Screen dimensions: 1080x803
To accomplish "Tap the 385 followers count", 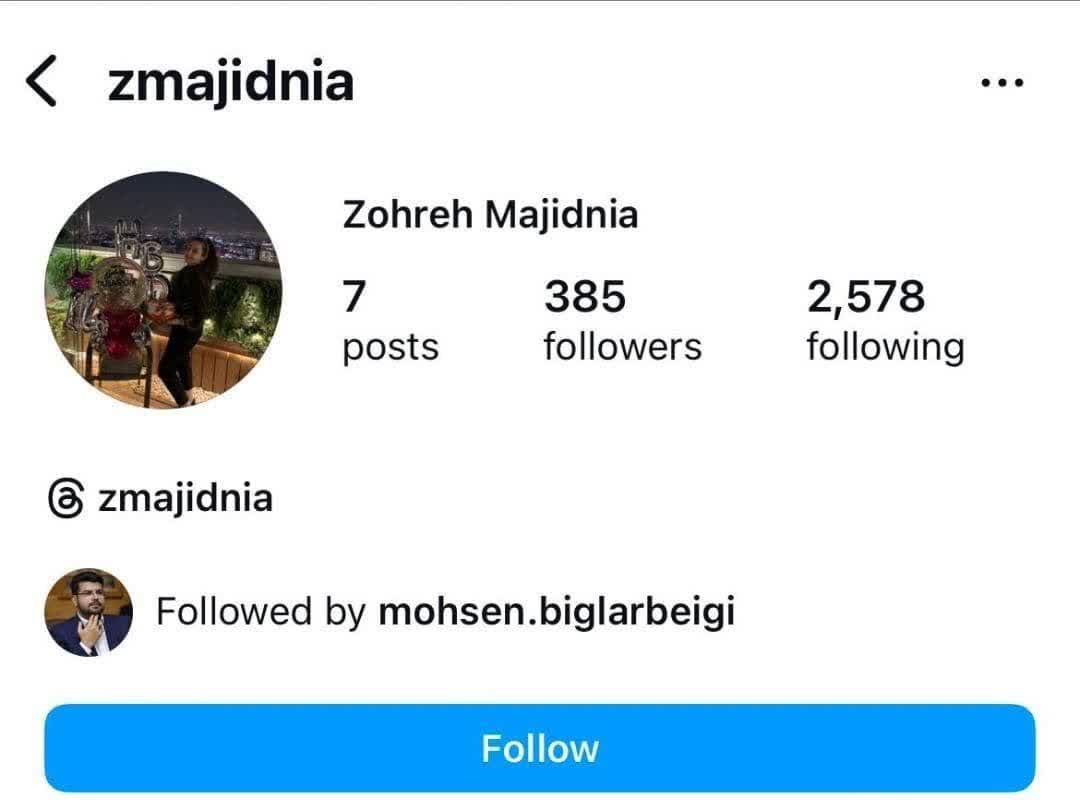I will pos(585,297).
